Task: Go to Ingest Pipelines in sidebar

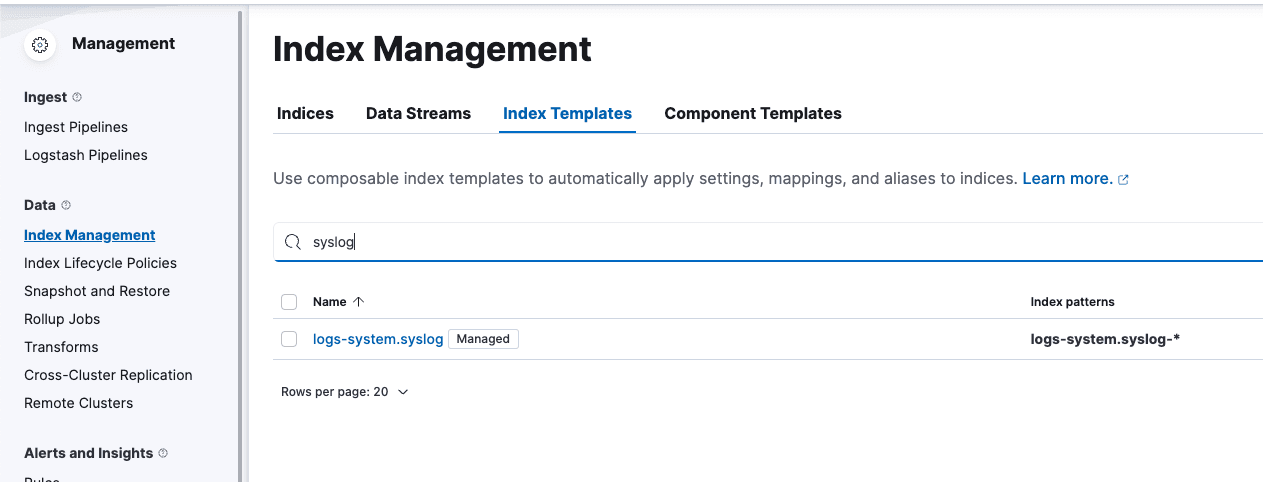Action: pyautogui.click(x=76, y=127)
